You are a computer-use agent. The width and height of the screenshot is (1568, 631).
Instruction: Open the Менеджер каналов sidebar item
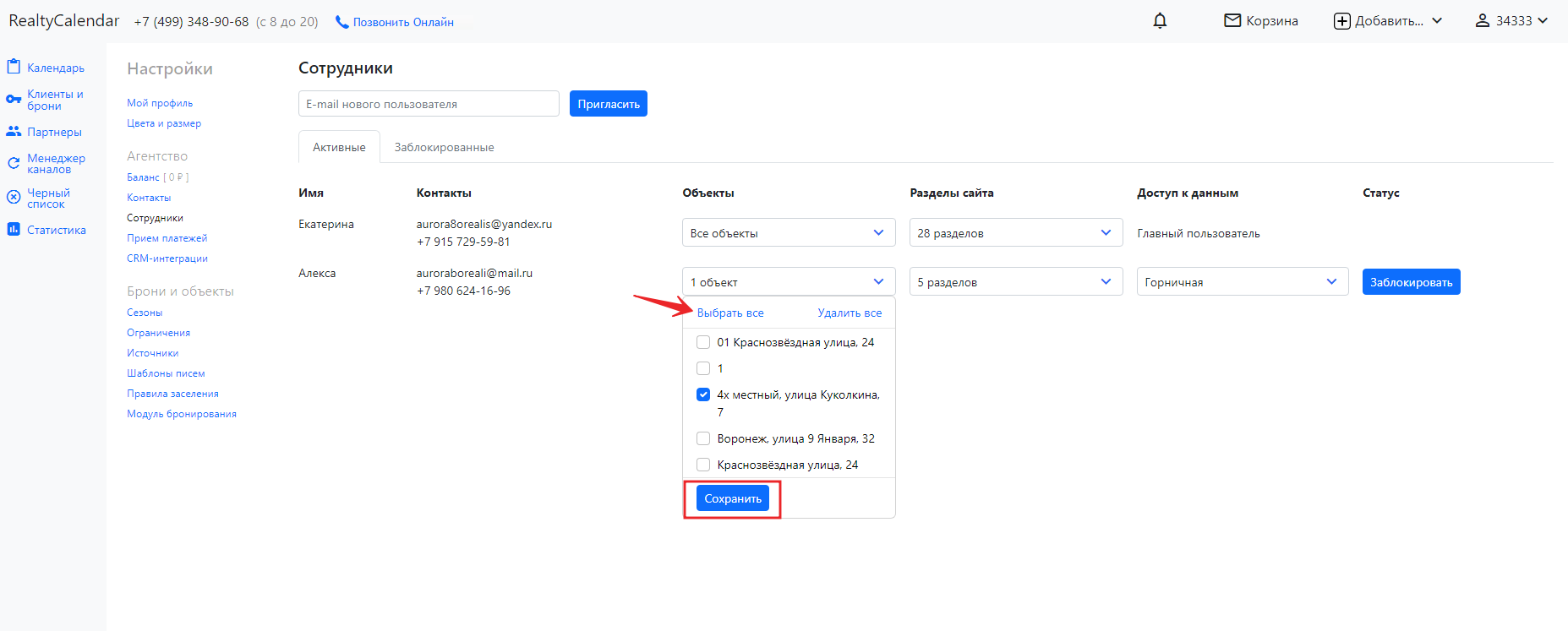click(56, 164)
